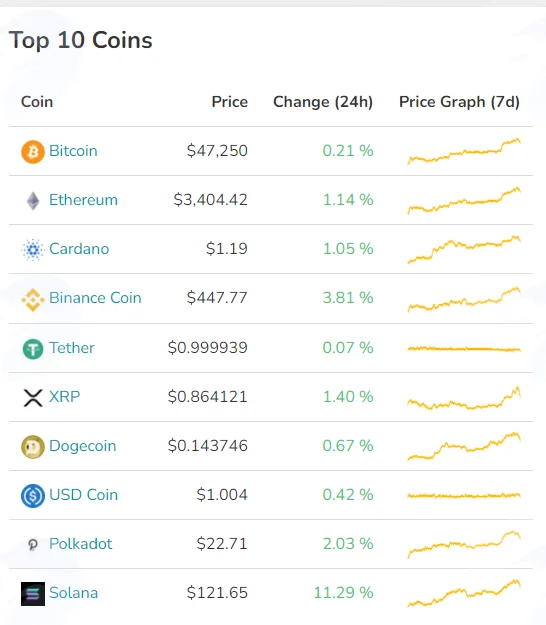The height and width of the screenshot is (625, 546).
Task: Click the Polkadot logo icon
Action: pos(33,544)
